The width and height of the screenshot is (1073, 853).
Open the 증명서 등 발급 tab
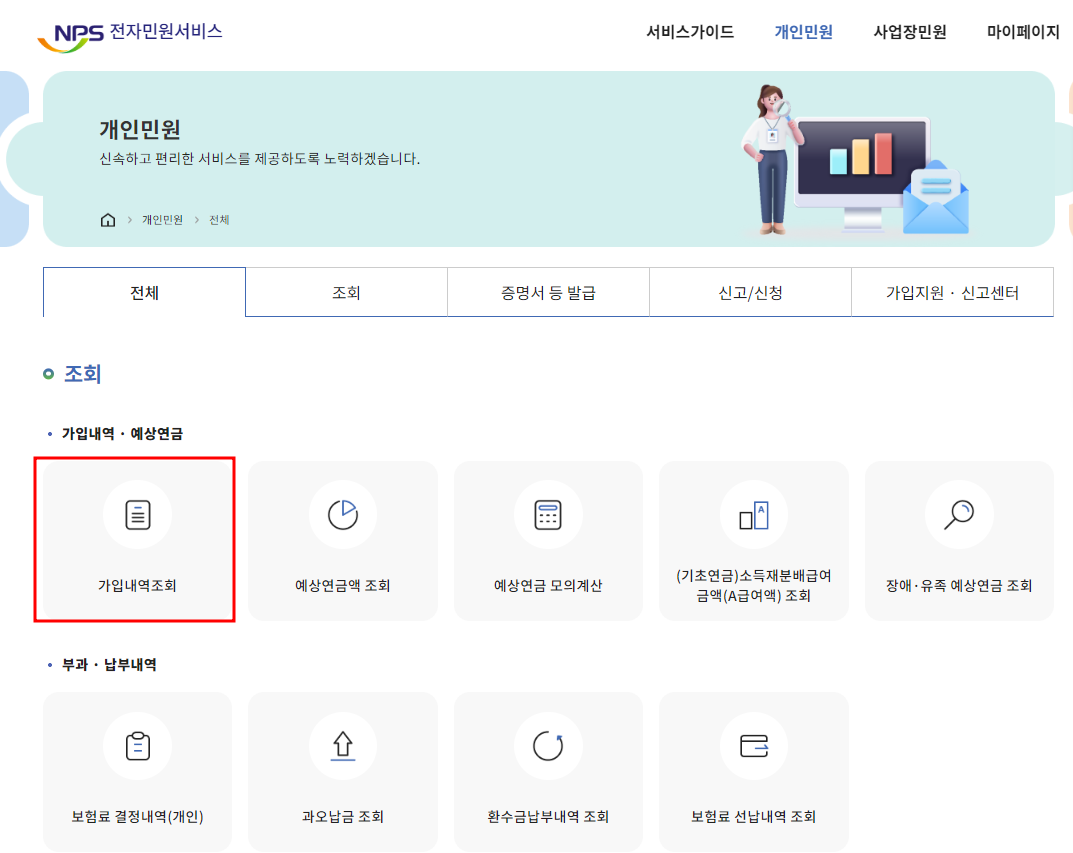click(548, 290)
